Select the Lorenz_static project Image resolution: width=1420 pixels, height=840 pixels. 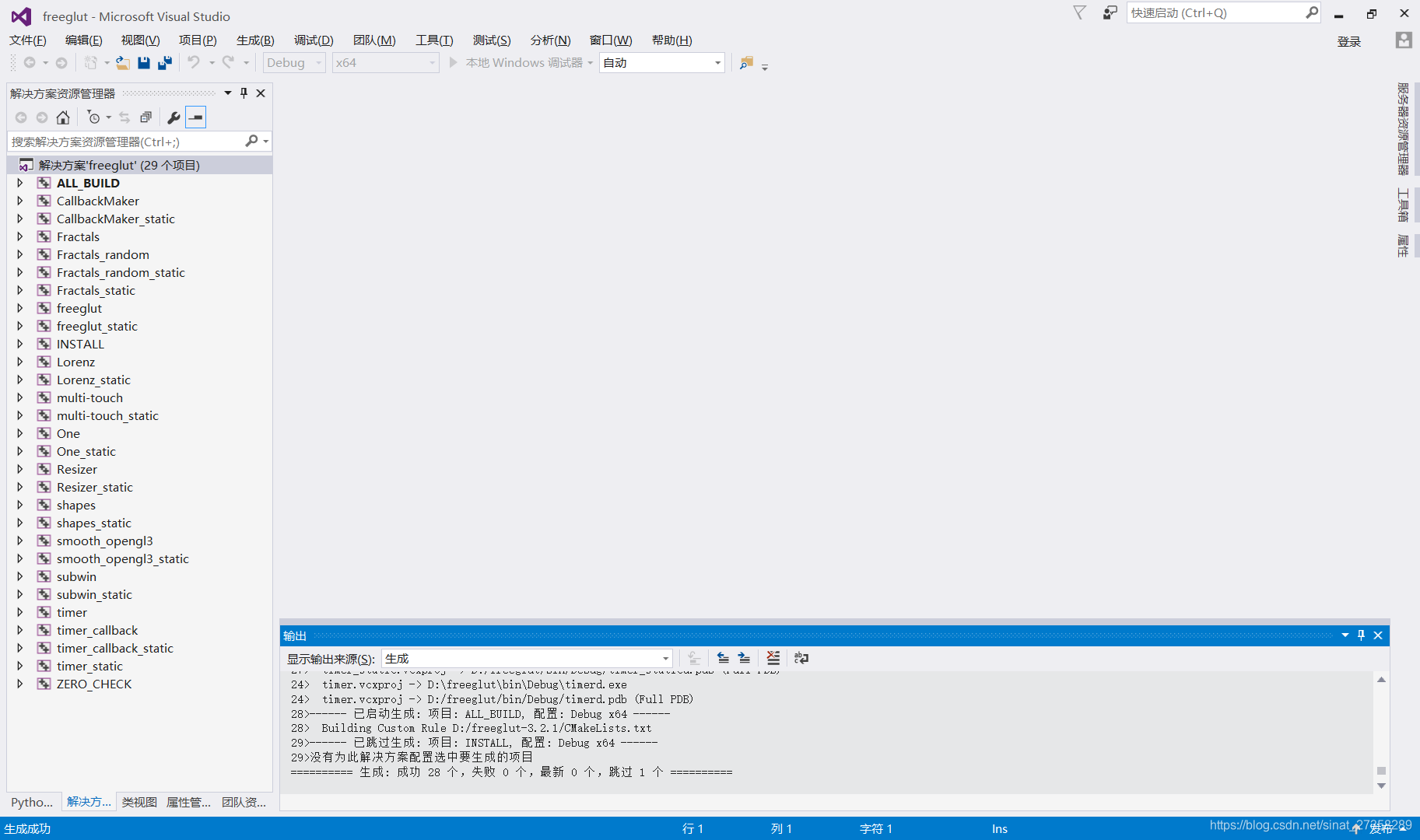[x=93, y=380]
